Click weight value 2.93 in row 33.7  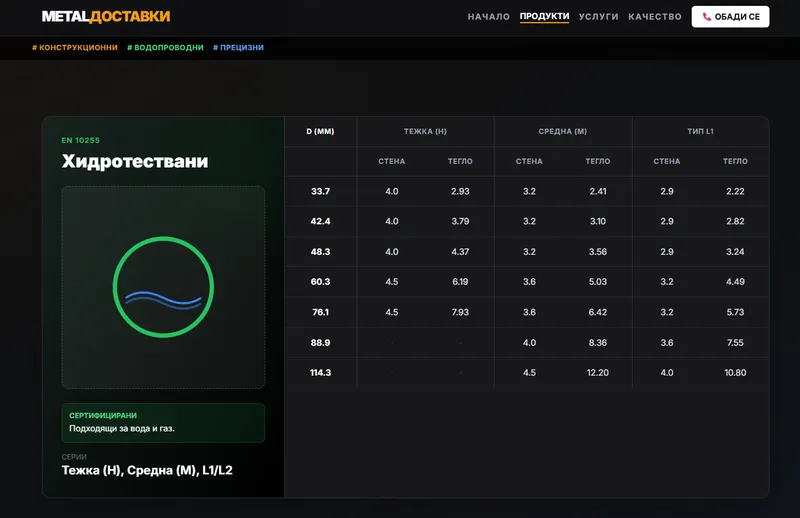(x=460, y=191)
